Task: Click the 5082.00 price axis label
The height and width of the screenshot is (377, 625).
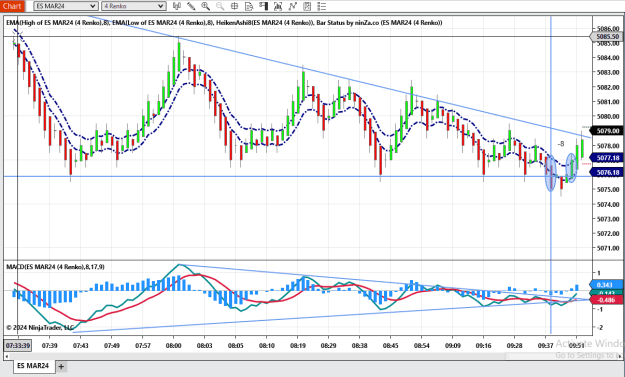Action: tap(609, 87)
